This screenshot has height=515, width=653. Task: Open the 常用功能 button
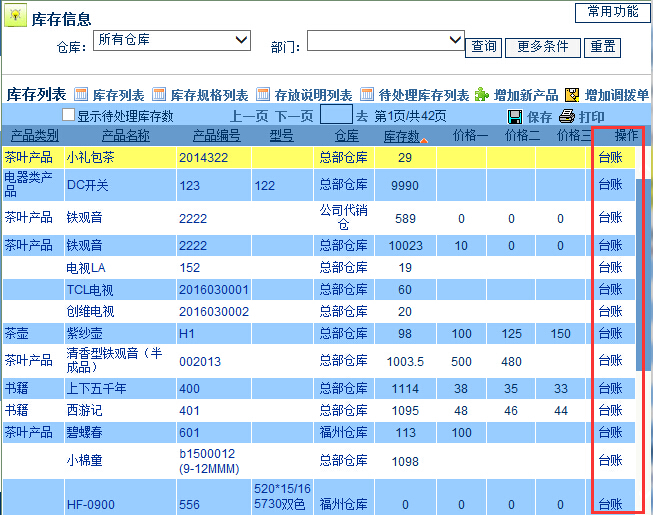pyautogui.click(x=612, y=12)
